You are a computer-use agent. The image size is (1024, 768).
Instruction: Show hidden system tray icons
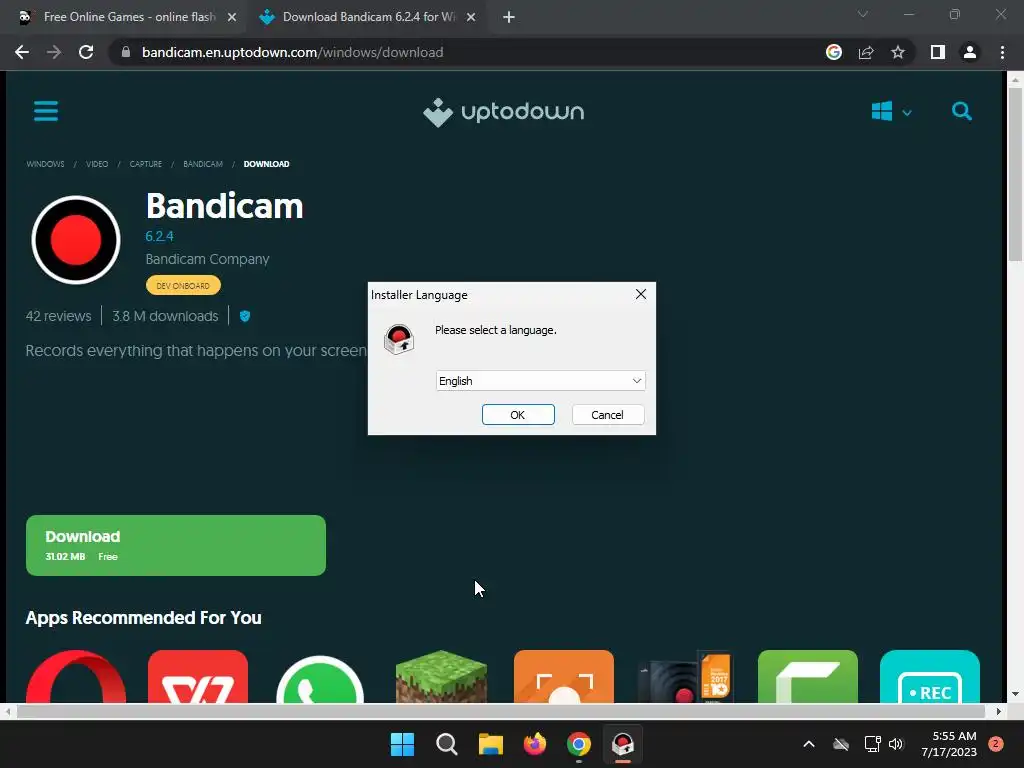pyautogui.click(x=808, y=744)
